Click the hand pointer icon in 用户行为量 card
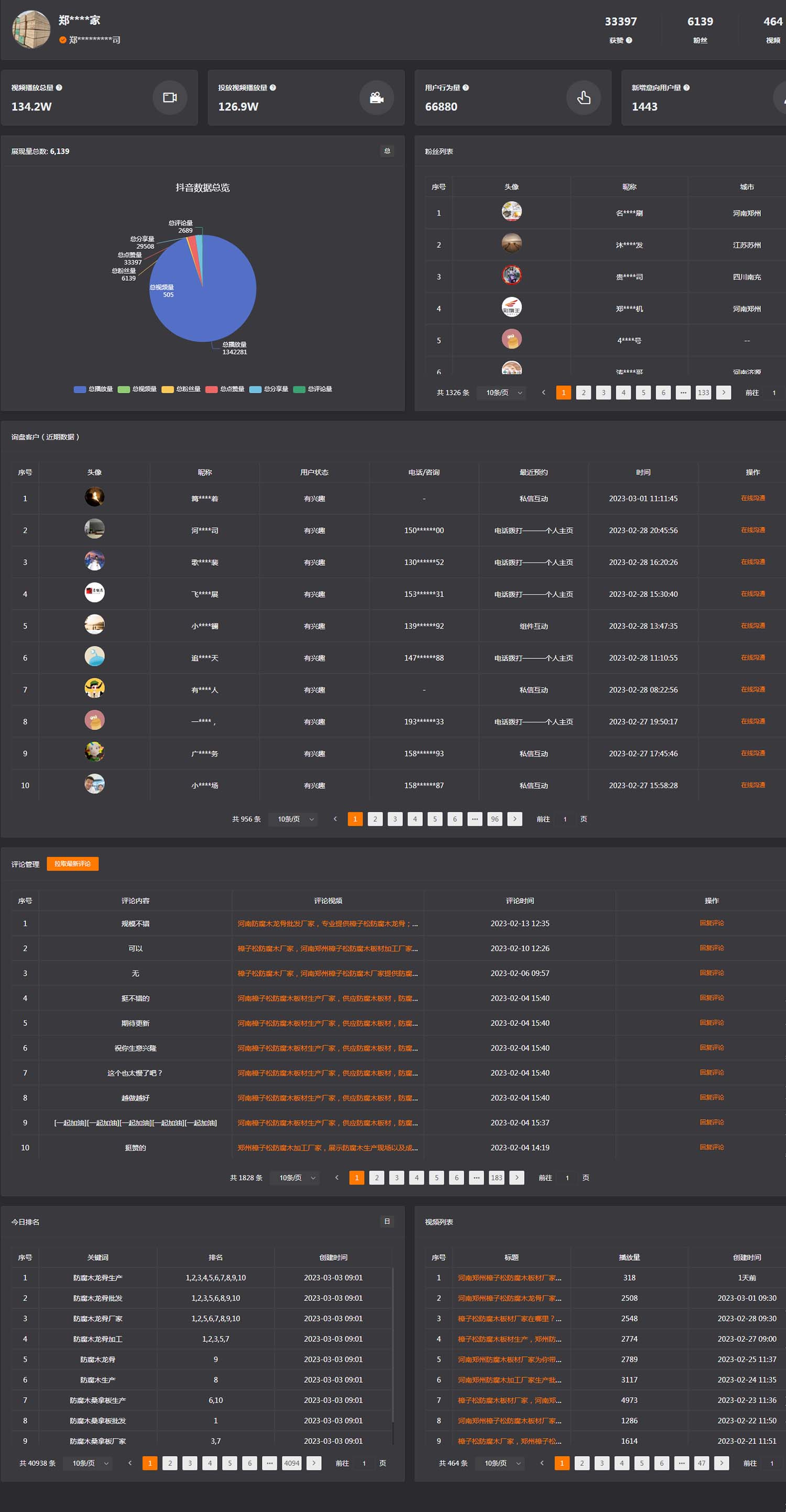This screenshot has height=1512, width=786. coord(583,97)
